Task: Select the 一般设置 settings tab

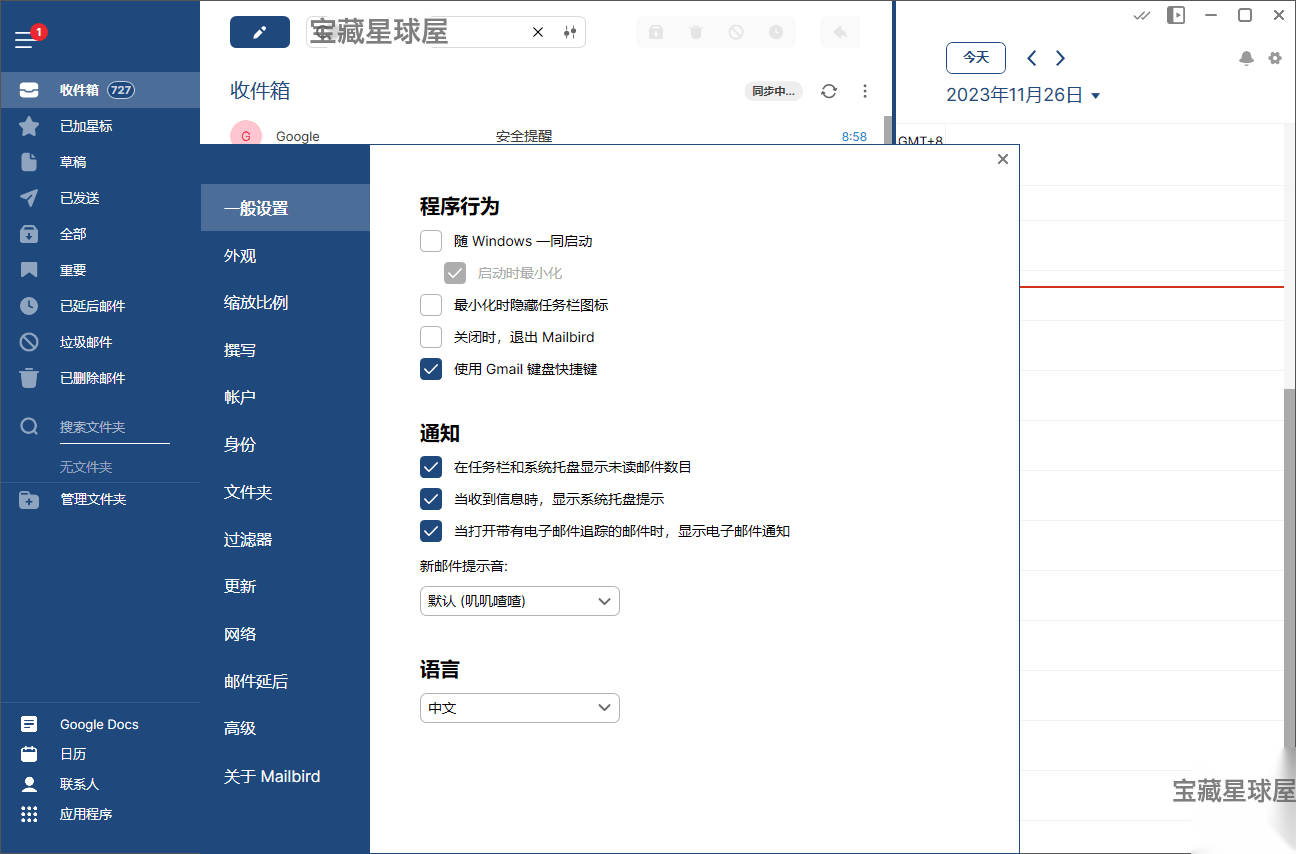Action: (285, 208)
